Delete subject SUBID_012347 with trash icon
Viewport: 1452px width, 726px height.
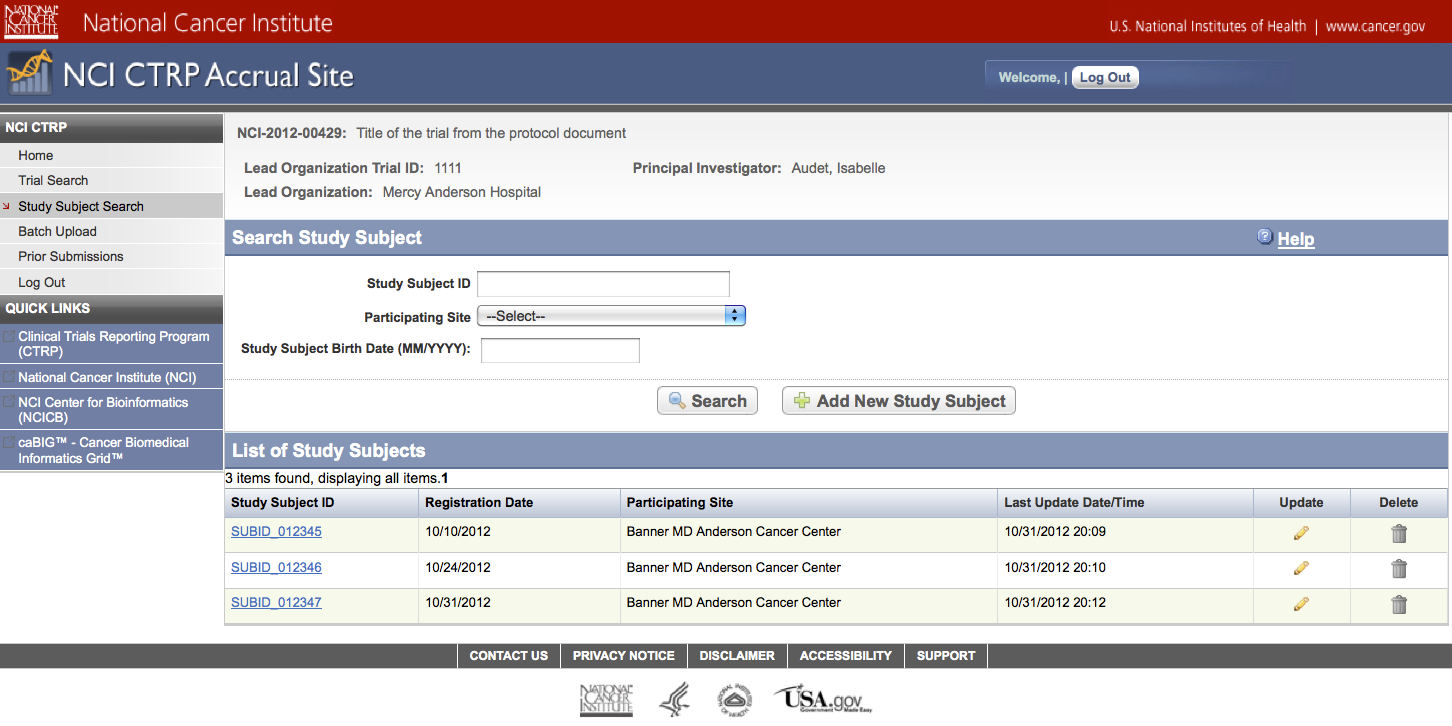click(x=1399, y=604)
